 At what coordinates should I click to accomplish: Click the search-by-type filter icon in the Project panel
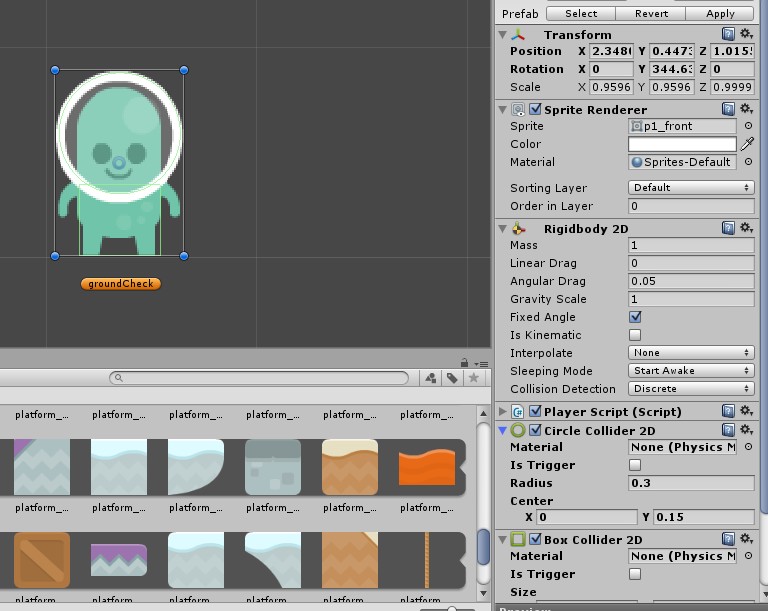[x=430, y=378]
